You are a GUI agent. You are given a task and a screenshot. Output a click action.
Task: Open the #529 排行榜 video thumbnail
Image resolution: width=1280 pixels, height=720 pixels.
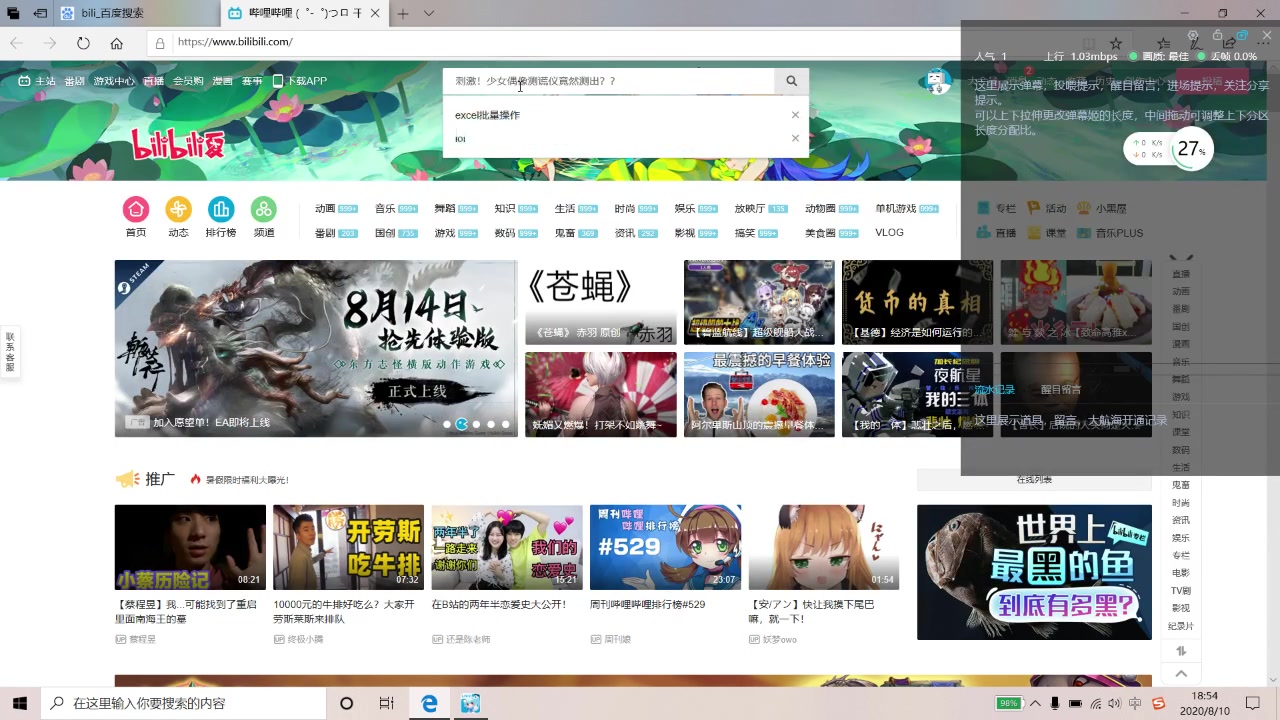tap(665, 547)
